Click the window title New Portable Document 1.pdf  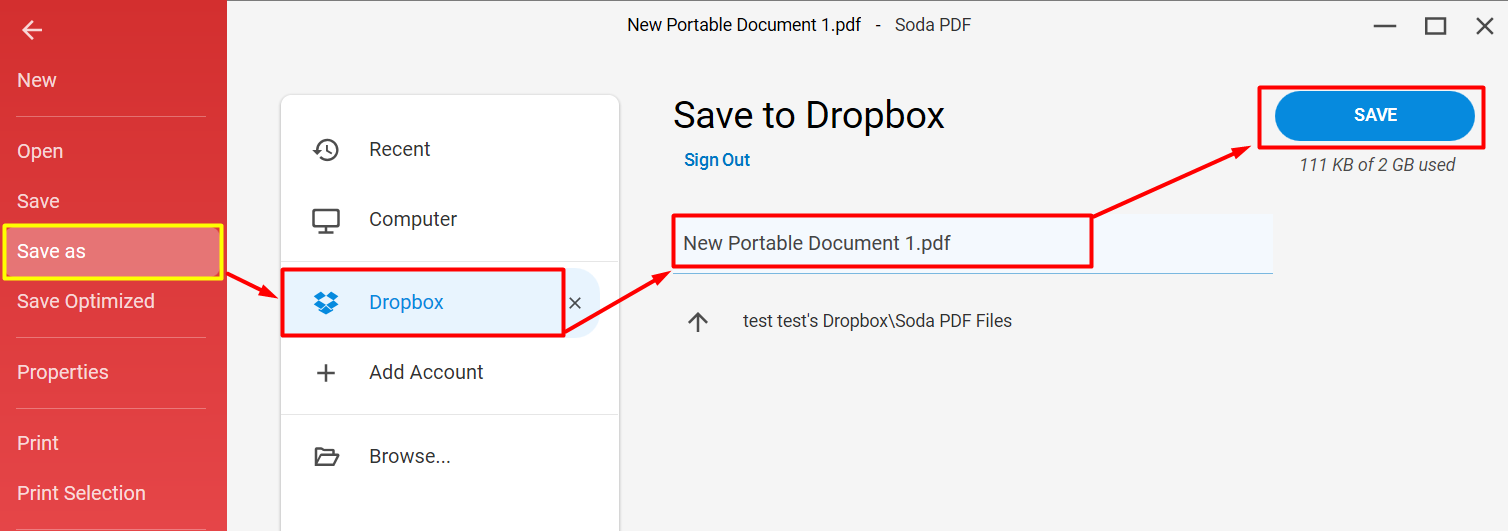pyautogui.click(x=744, y=25)
